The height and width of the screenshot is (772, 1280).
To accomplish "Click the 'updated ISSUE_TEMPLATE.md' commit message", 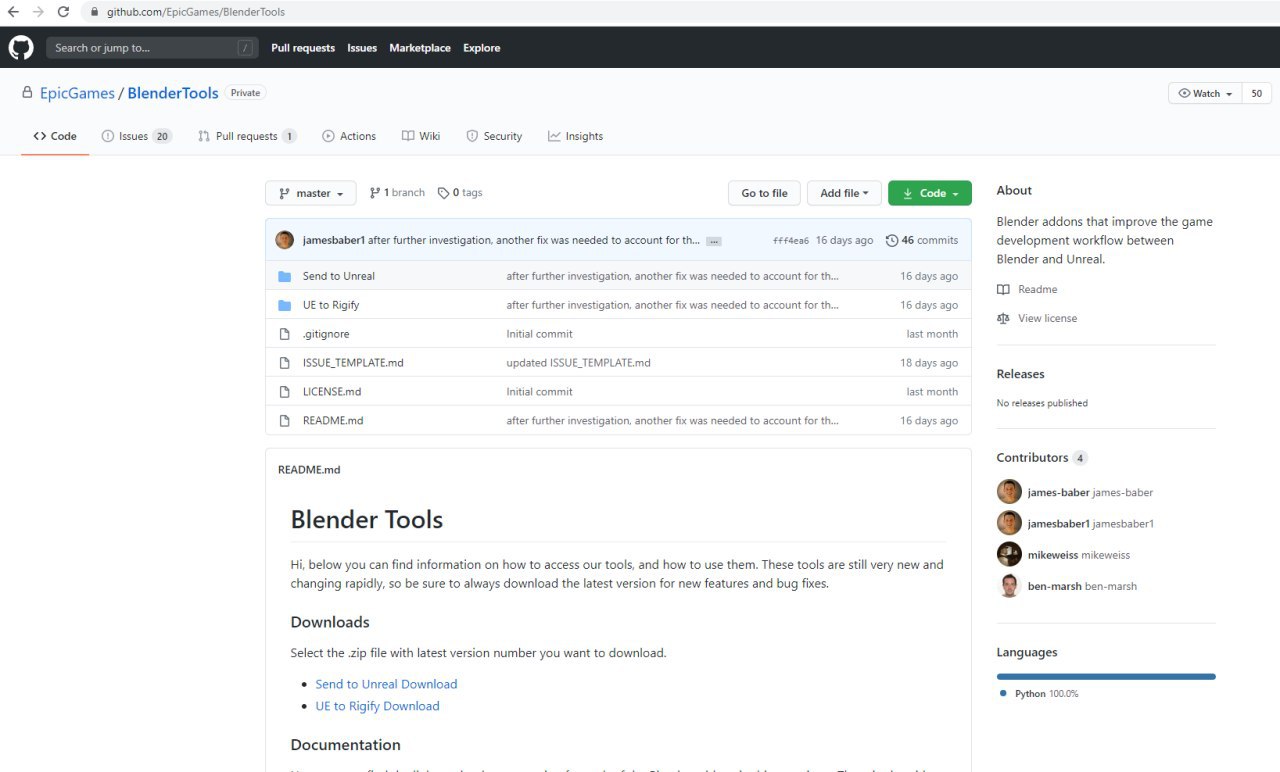I will click(x=578, y=363).
